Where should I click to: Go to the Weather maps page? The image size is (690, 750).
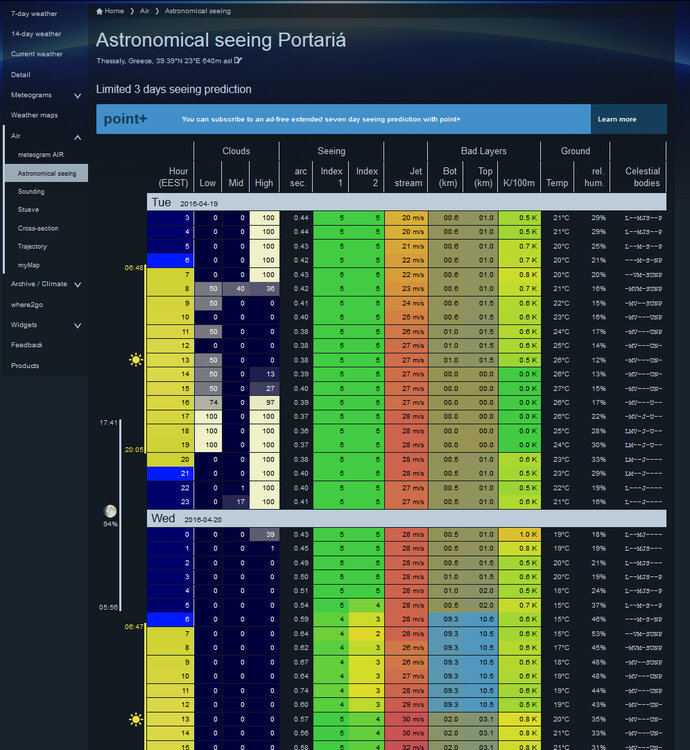[34, 115]
